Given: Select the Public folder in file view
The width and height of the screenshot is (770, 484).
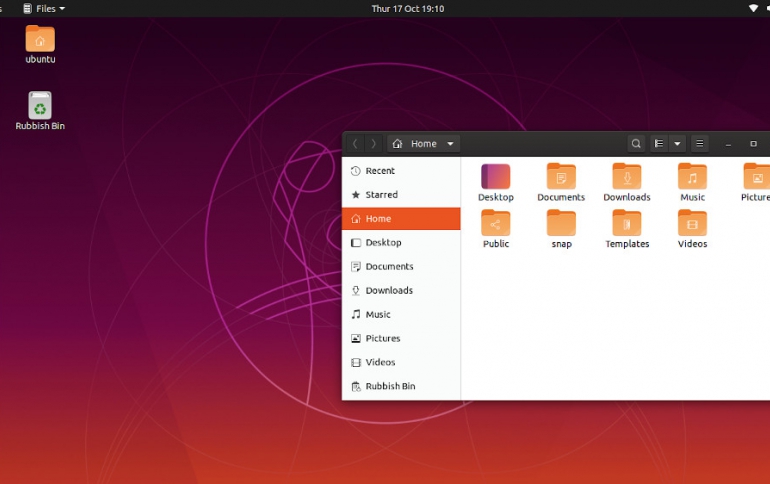Looking at the screenshot, I should pyautogui.click(x=495, y=229).
